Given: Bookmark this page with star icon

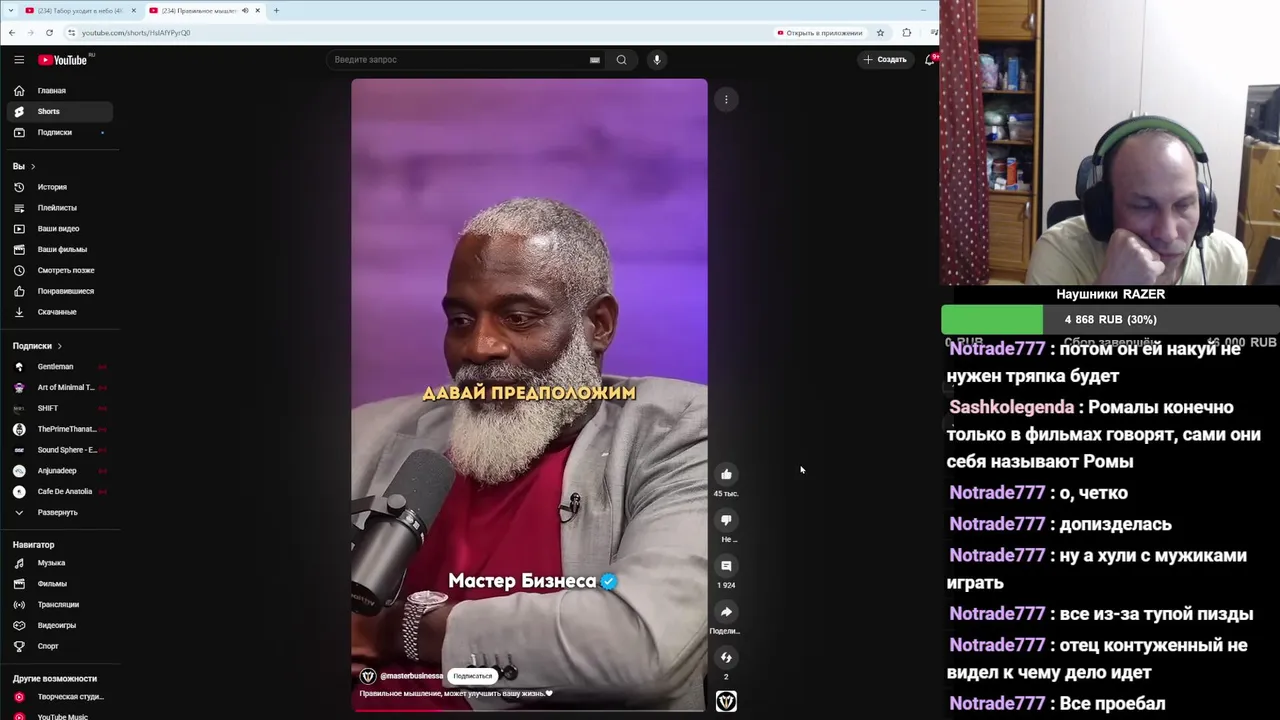Looking at the screenshot, I should click(880, 33).
